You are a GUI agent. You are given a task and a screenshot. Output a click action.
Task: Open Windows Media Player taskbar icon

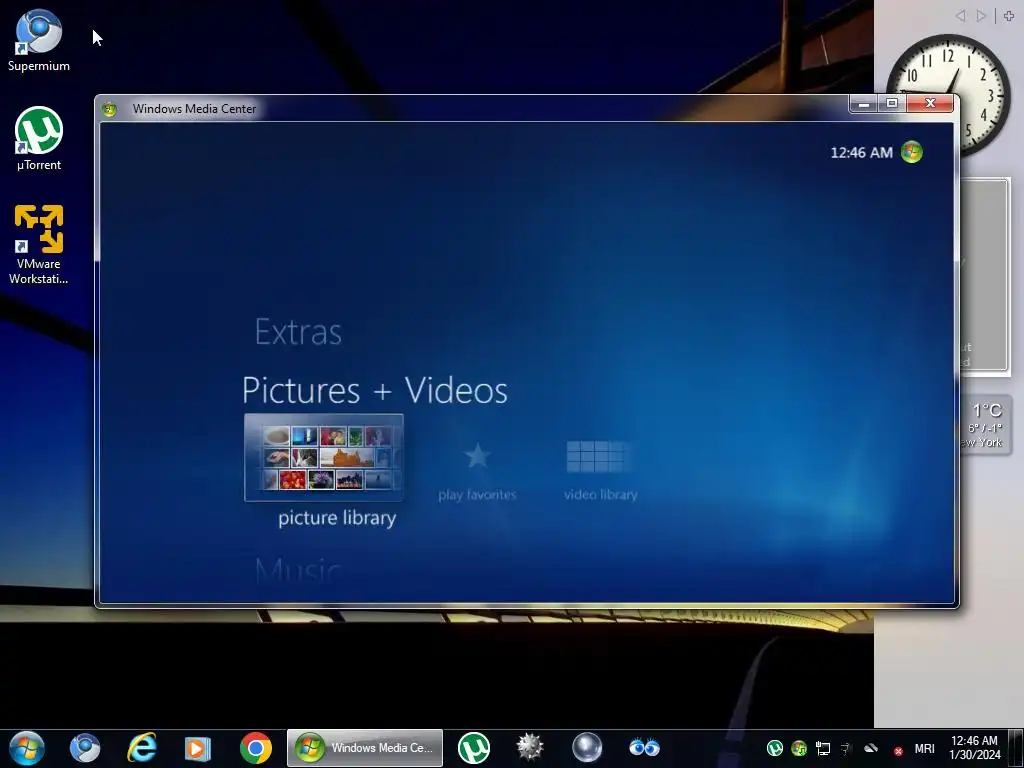click(x=197, y=748)
